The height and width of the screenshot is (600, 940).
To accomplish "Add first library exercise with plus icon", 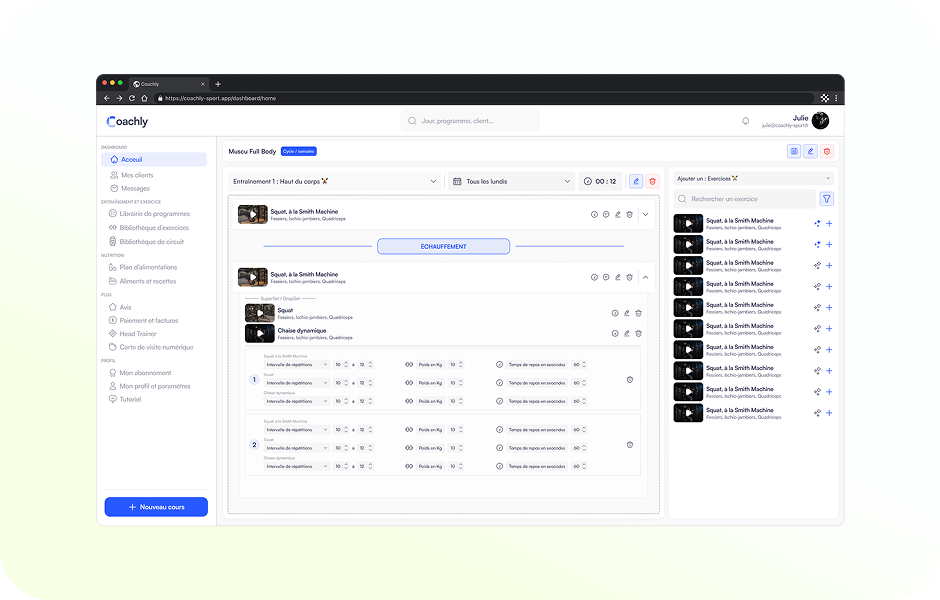I will pos(829,223).
